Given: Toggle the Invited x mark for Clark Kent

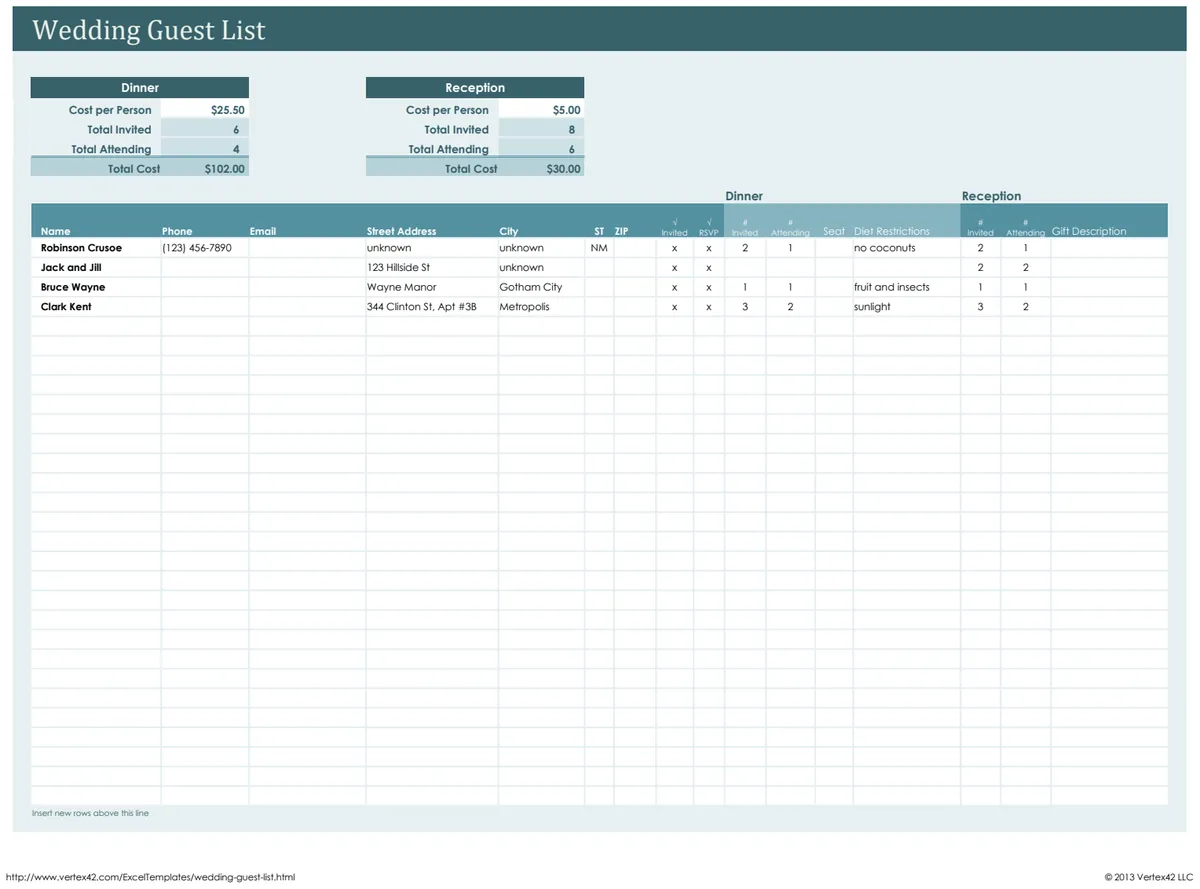Looking at the screenshot, I should [675, 307].
